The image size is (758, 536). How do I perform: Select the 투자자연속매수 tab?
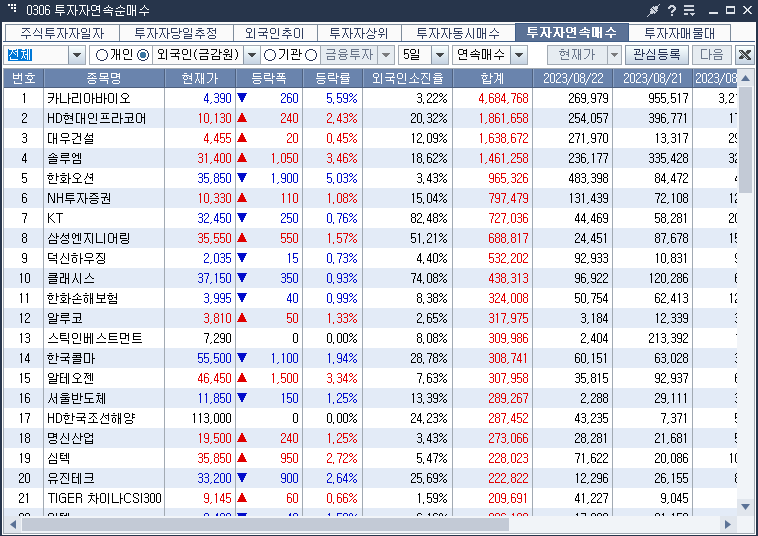click(571, 32)
